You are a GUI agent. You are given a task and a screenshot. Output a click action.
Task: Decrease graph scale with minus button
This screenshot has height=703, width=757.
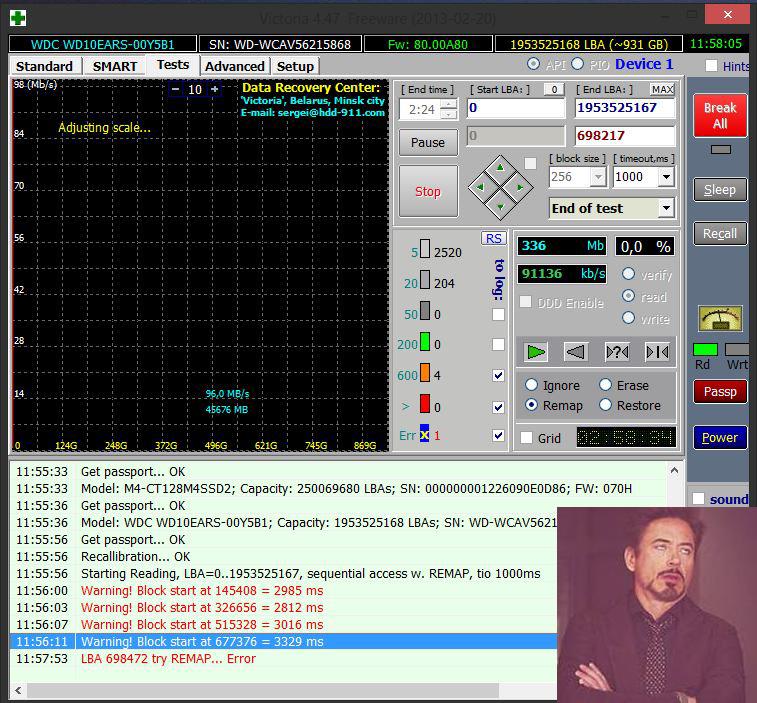175,89
